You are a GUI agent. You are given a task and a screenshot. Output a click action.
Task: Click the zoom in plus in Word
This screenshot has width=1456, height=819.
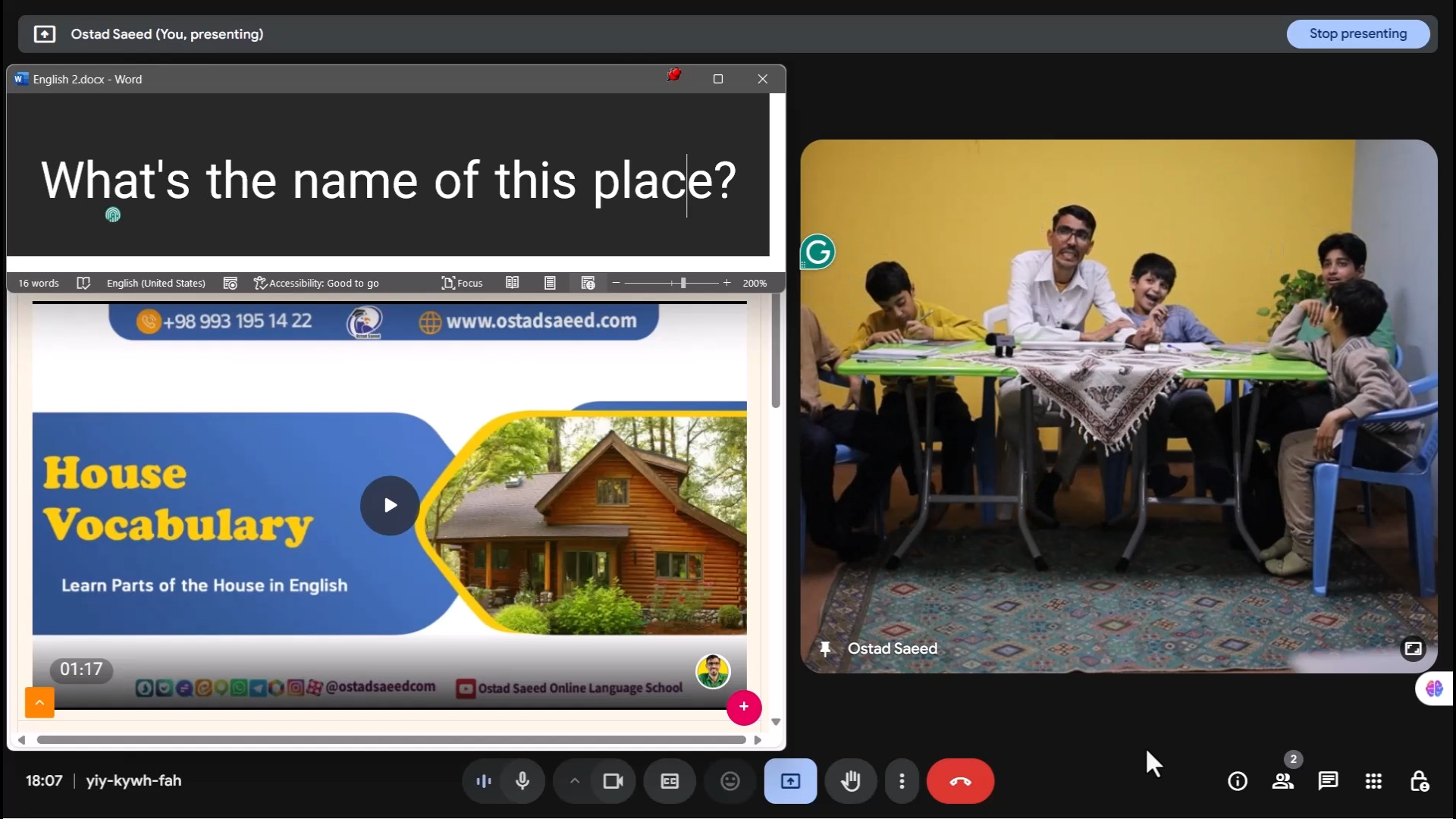726,283
